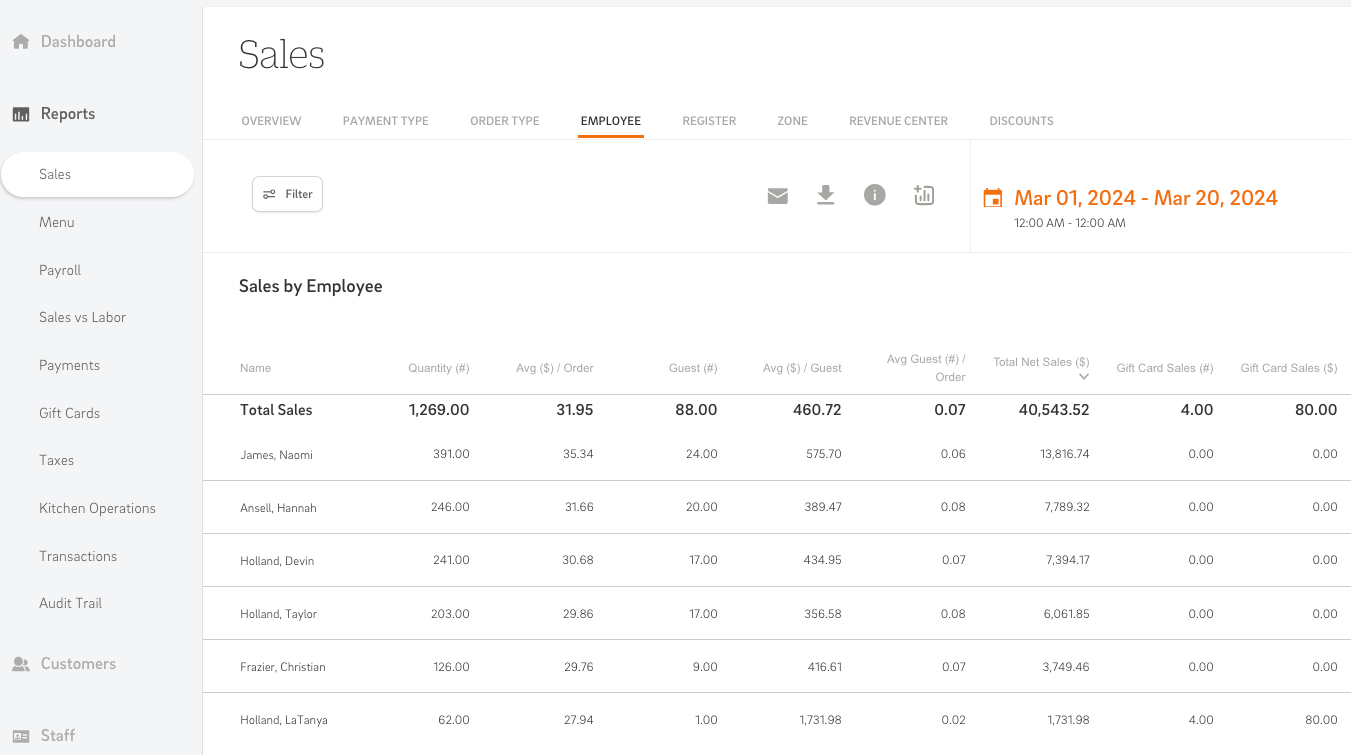Image resolution: width=1351 pixels, height=755 pixels.
Task: Toggle sort arrow under Total Net Sales
Action: pos(1084,377)
